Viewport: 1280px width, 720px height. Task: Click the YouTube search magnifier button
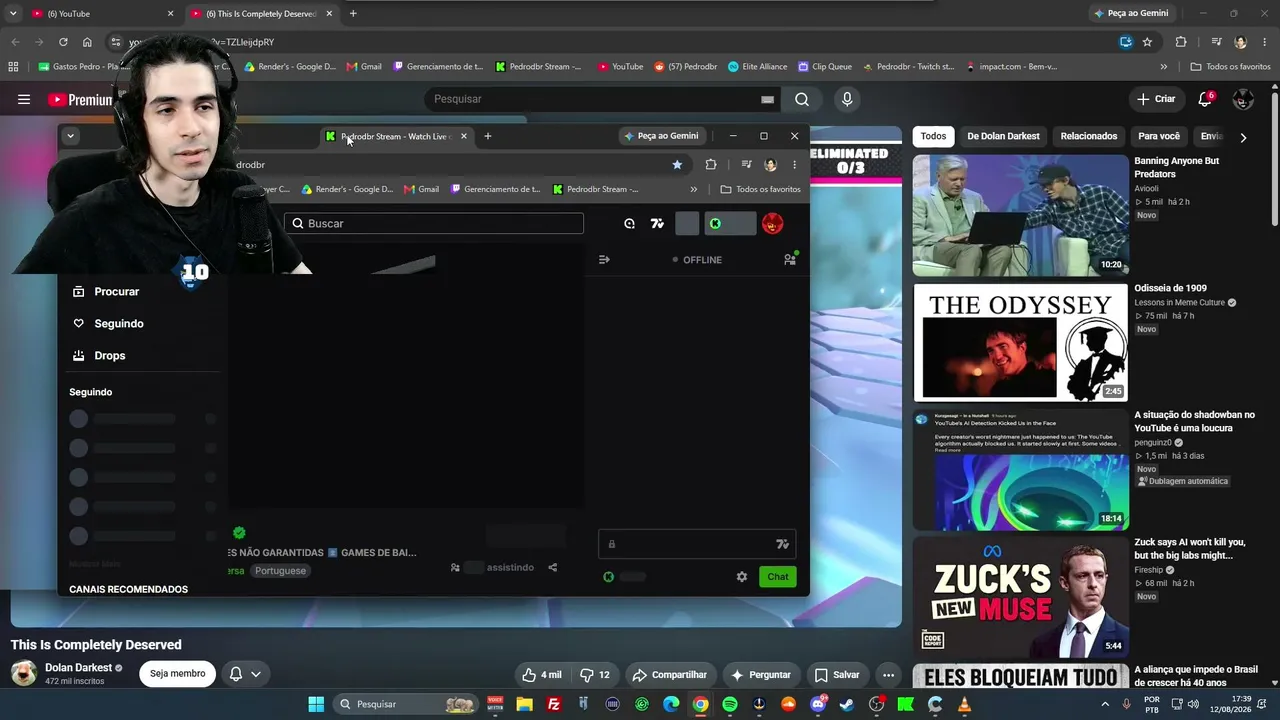[802, 99]
